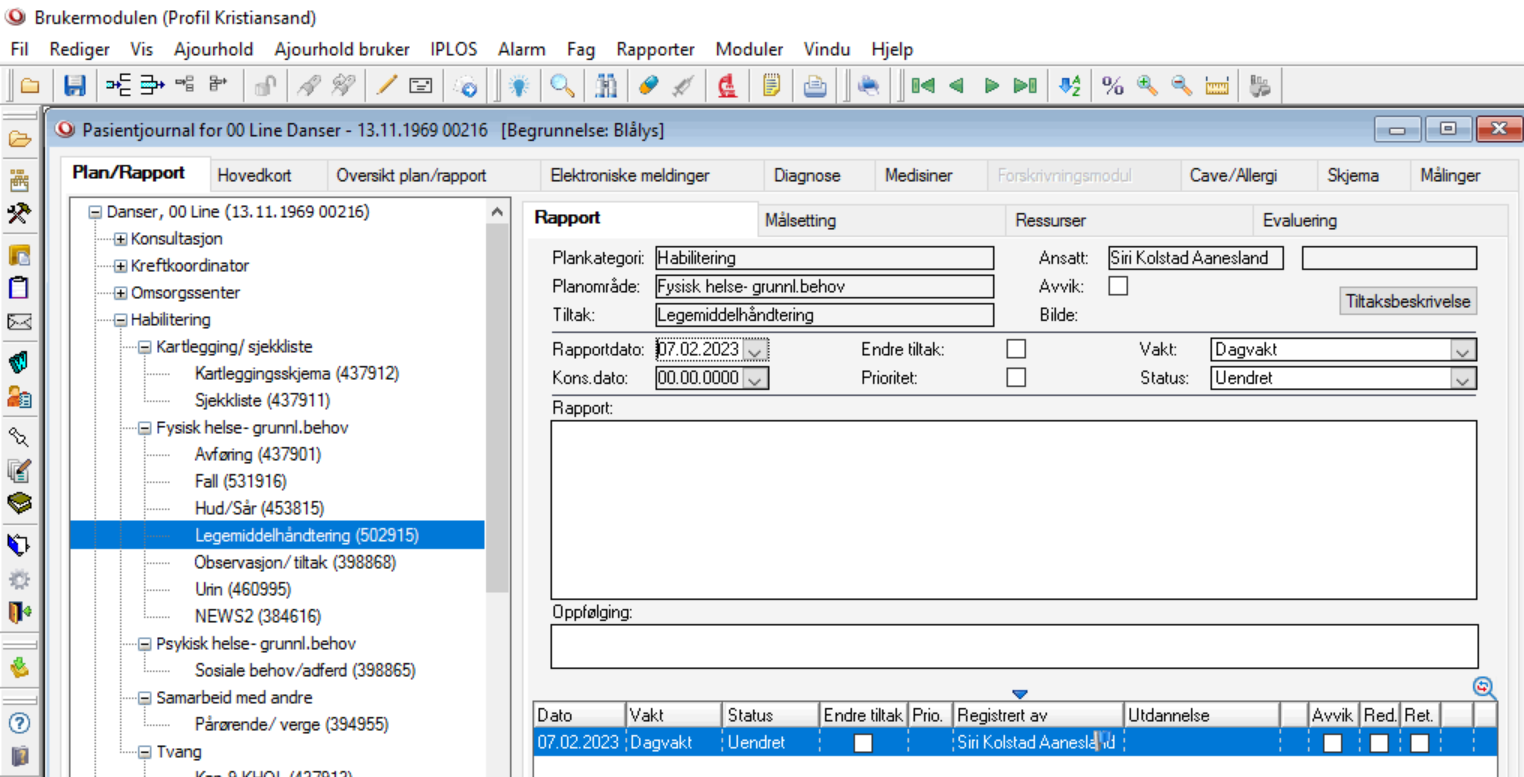Click the hammer and wrench sidebar icon

click(19, 213)
